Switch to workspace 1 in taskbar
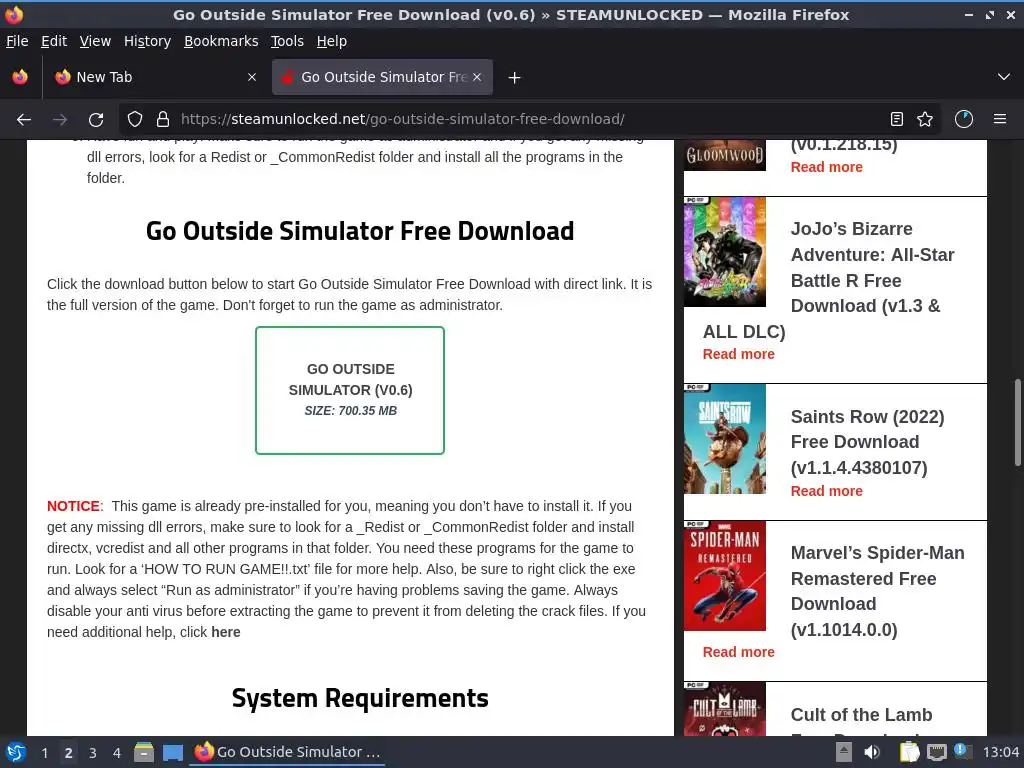 click(x=44, y=753)
